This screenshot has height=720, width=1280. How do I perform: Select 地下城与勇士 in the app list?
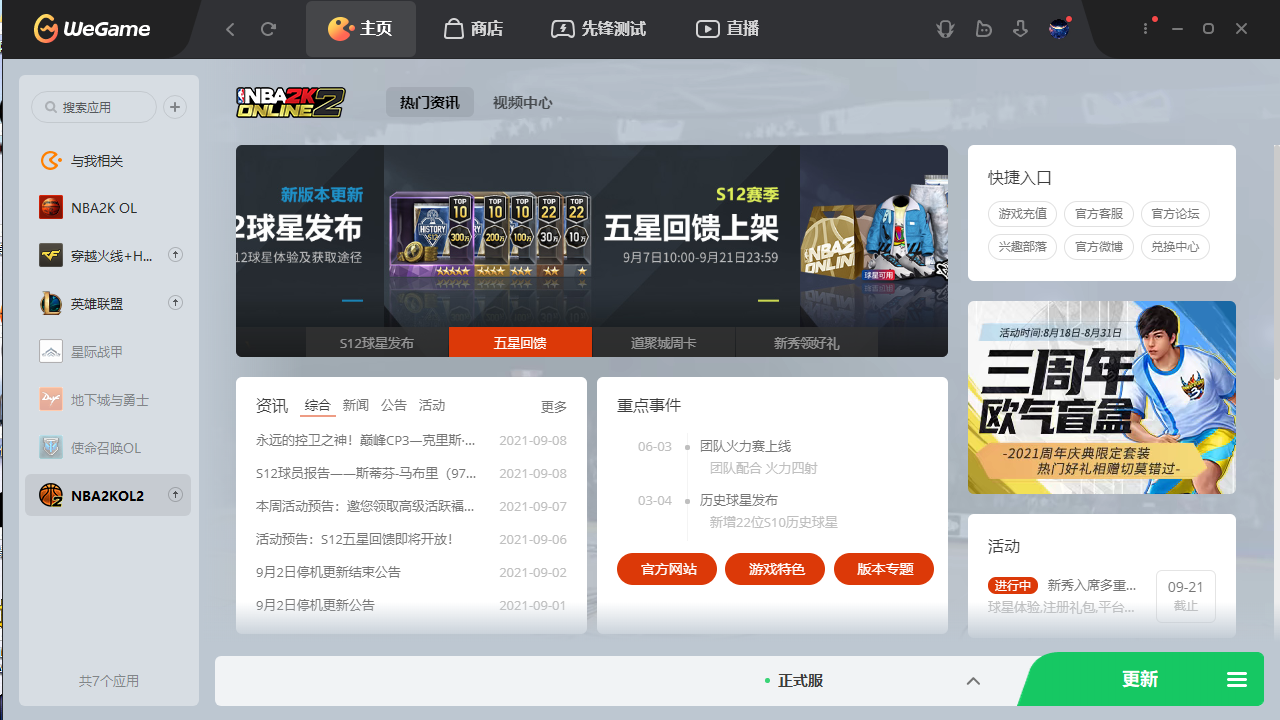pyautogui.click(x=108, y=400)
